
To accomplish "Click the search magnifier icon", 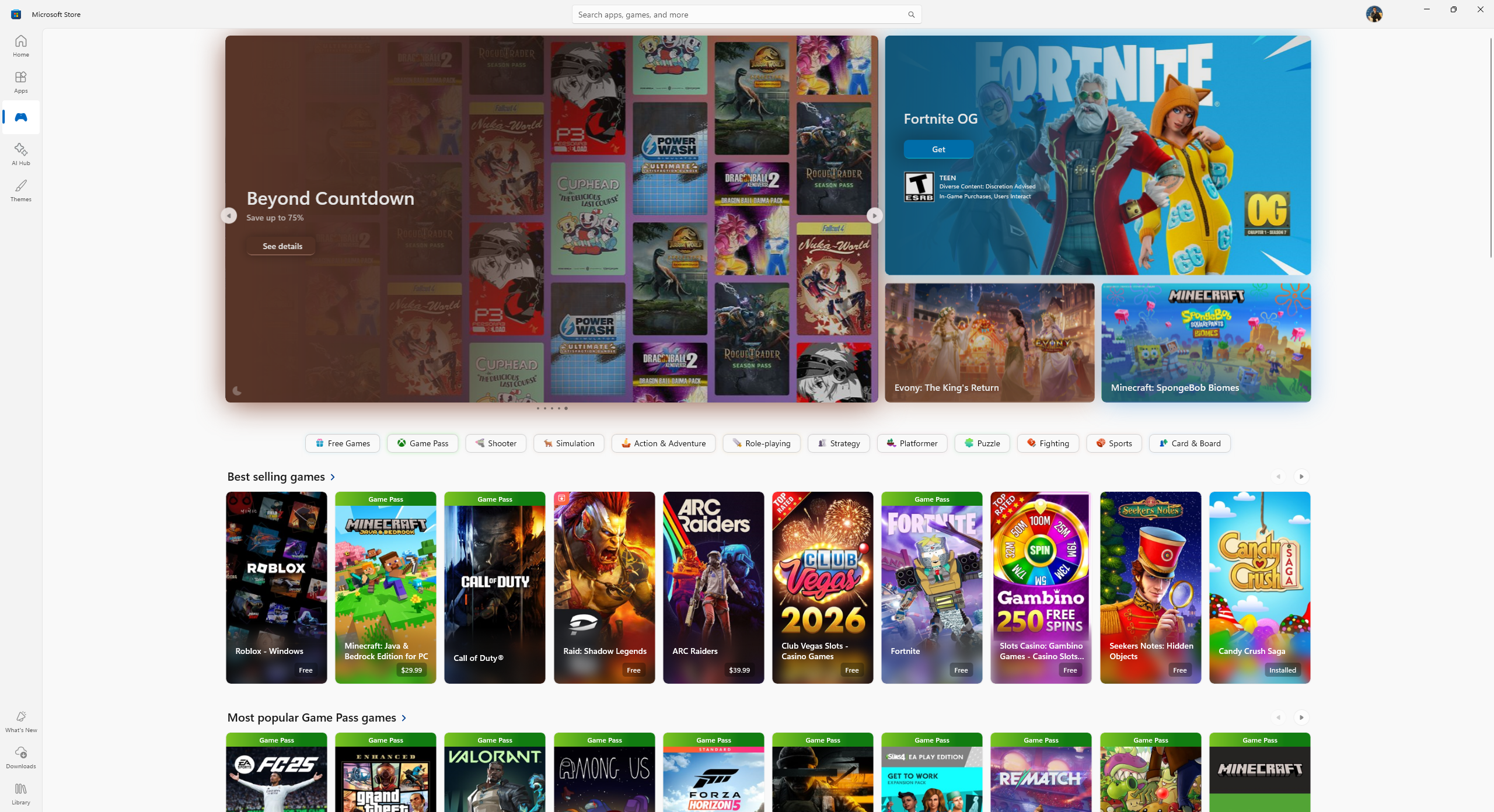I will (x=911, y=15).
